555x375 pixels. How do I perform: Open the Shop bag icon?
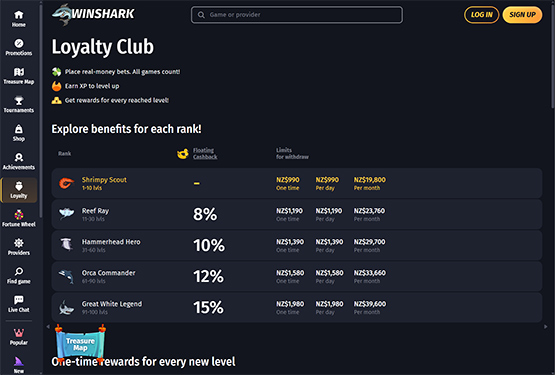(19, 129)
